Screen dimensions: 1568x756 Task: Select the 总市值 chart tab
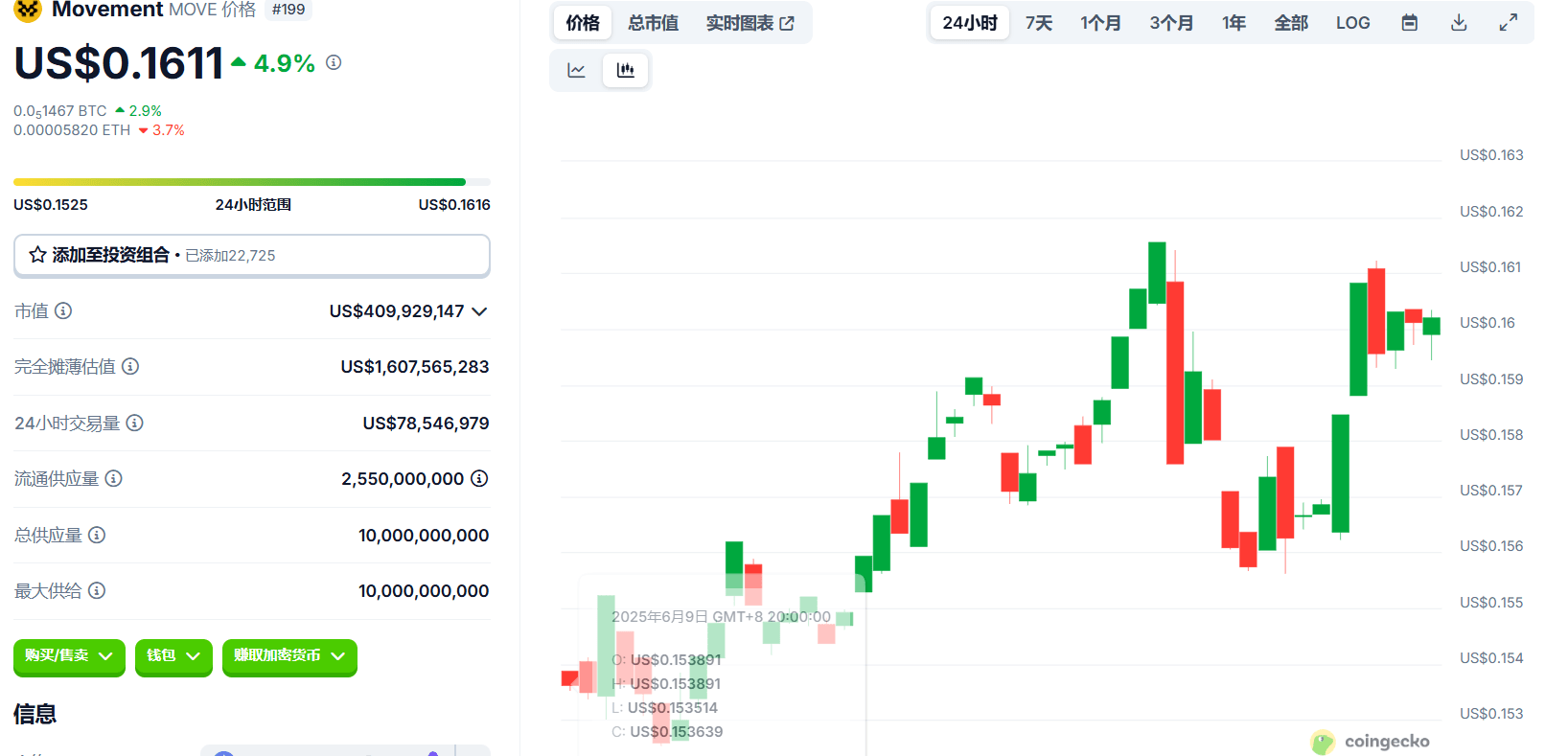[653, 23]
